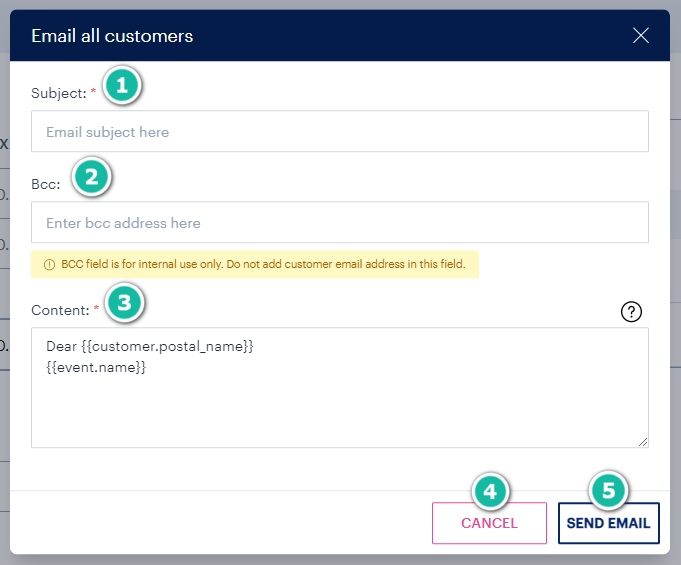Open the content help question-mark icon
Viewport: 681px width, 565px height.
pos(631,311)
